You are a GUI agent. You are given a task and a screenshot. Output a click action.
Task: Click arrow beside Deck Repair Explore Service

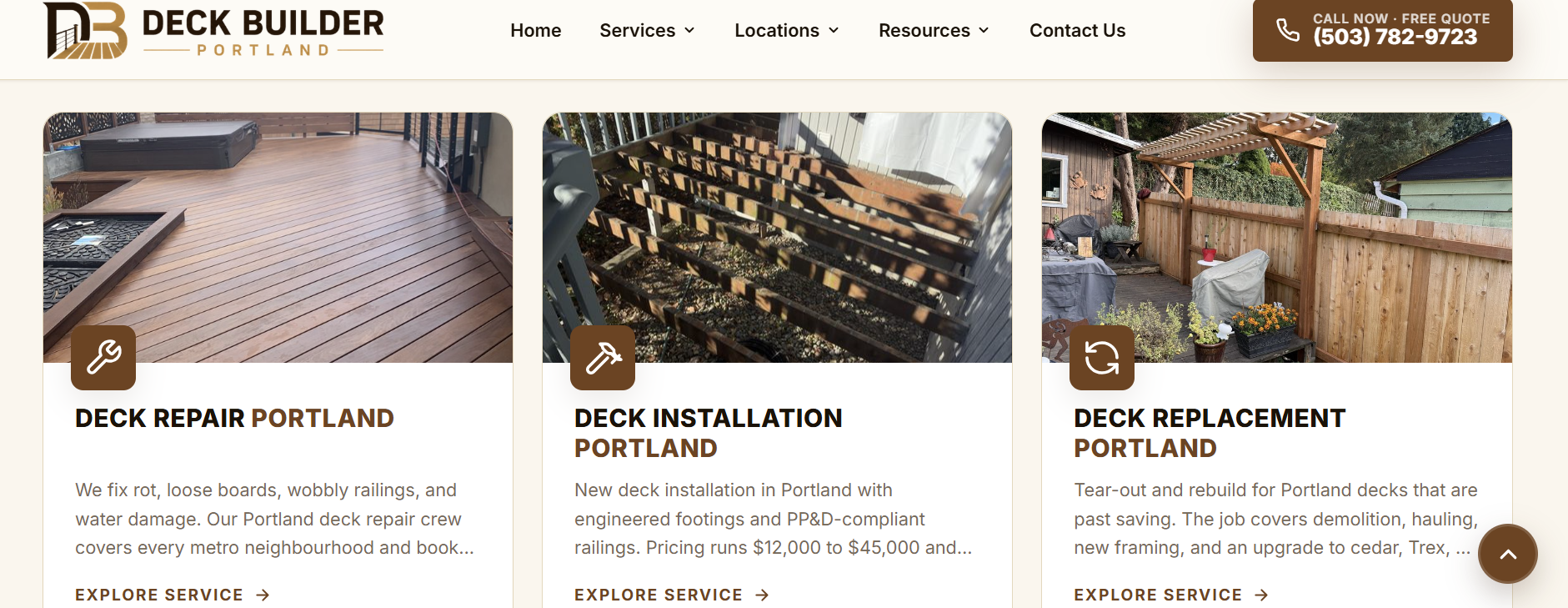(263, 595)
